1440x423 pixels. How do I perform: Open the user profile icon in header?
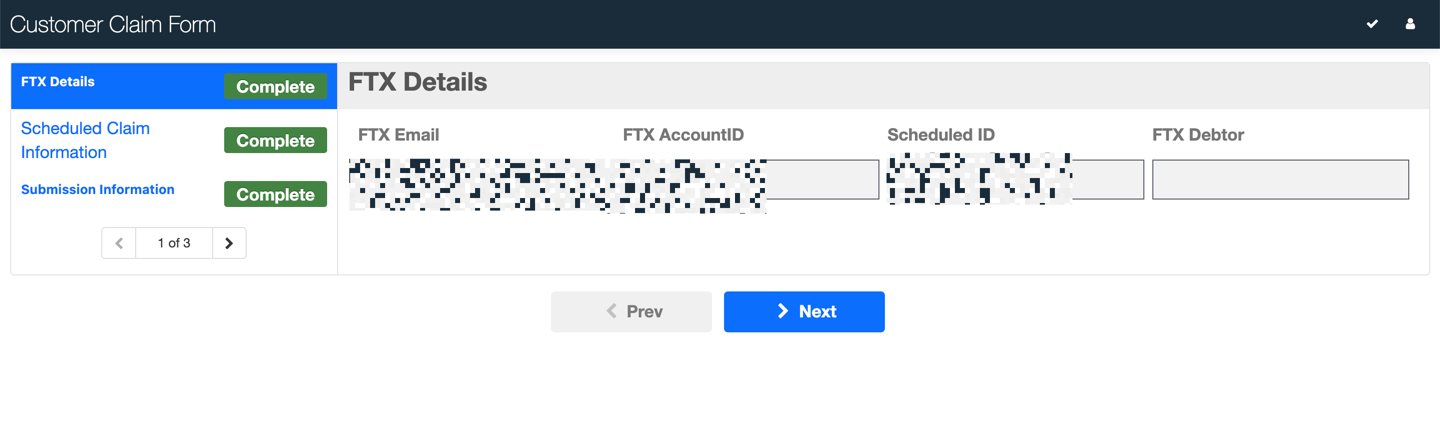tap(1410, 24)
